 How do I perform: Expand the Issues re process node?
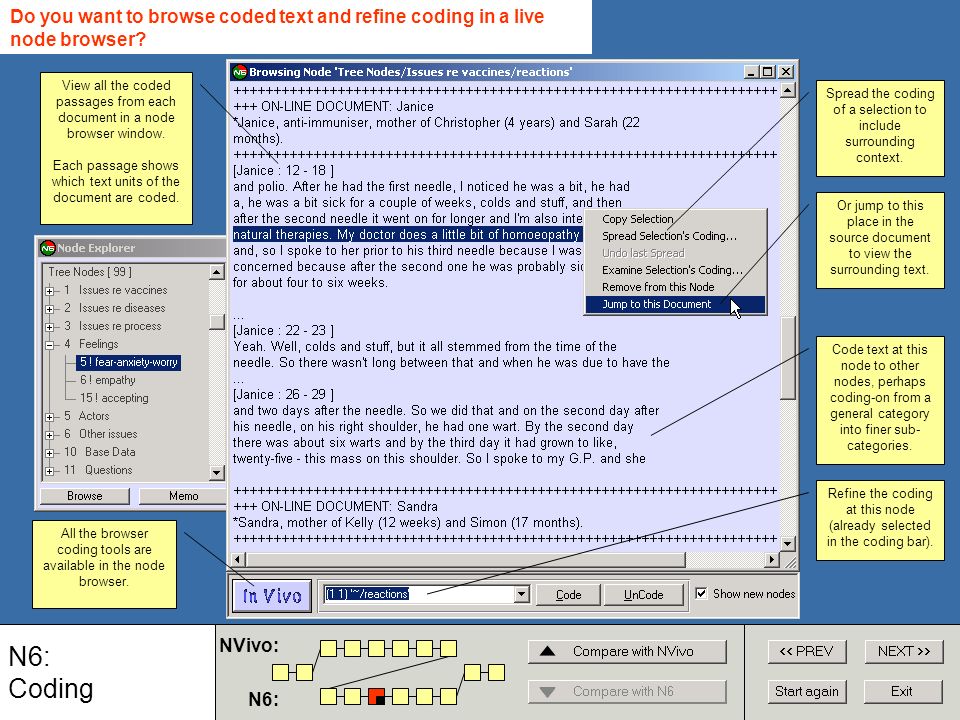[x=50, y=327]
